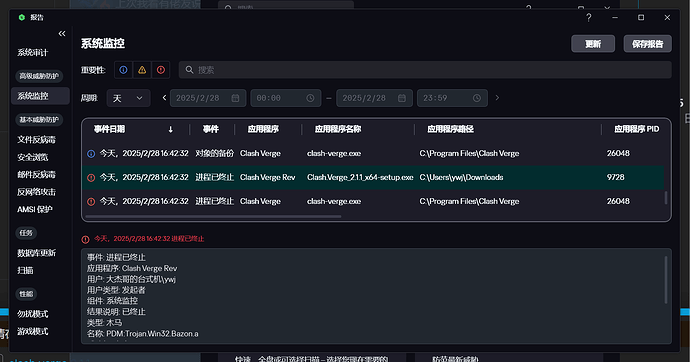
Task: Click the PDM:Trojan.Win32.Bazon.a name text
Action: [x=152, y=334]
